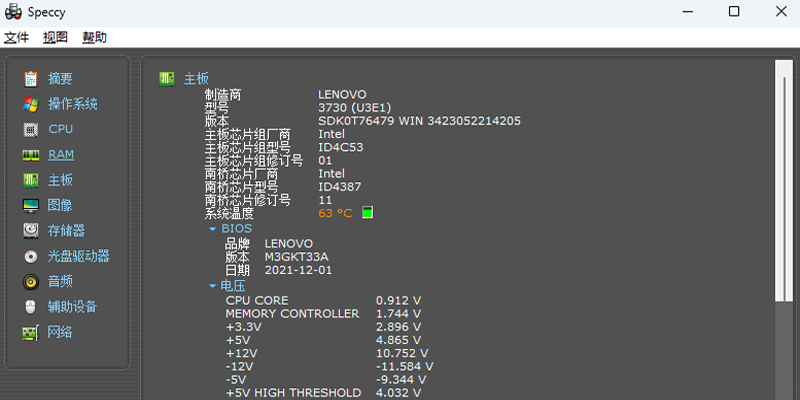Viewport: 800px width, 400px height.
Task: Collapse the BIOS section arrow
Action: (213, 229)
